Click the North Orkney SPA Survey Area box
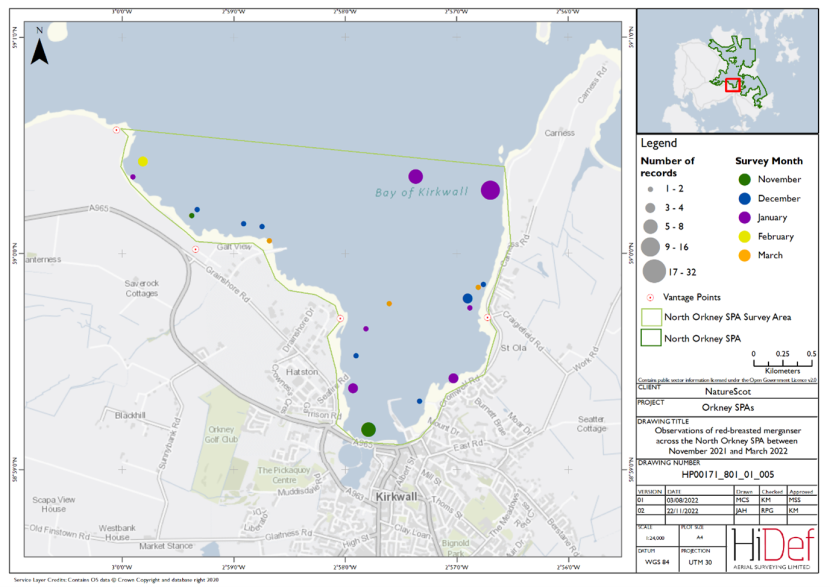The width and height of the screenshot is (830, 587). click(651, 317)
